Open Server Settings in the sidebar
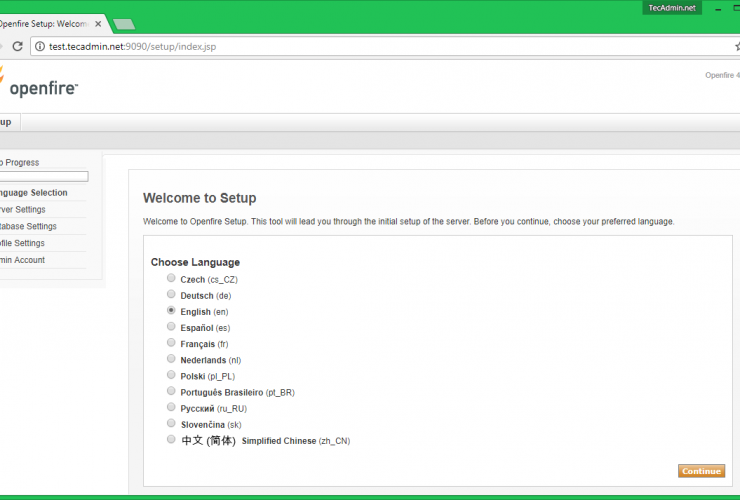Viewport: 740px width, 500px height. coord(22,210)
